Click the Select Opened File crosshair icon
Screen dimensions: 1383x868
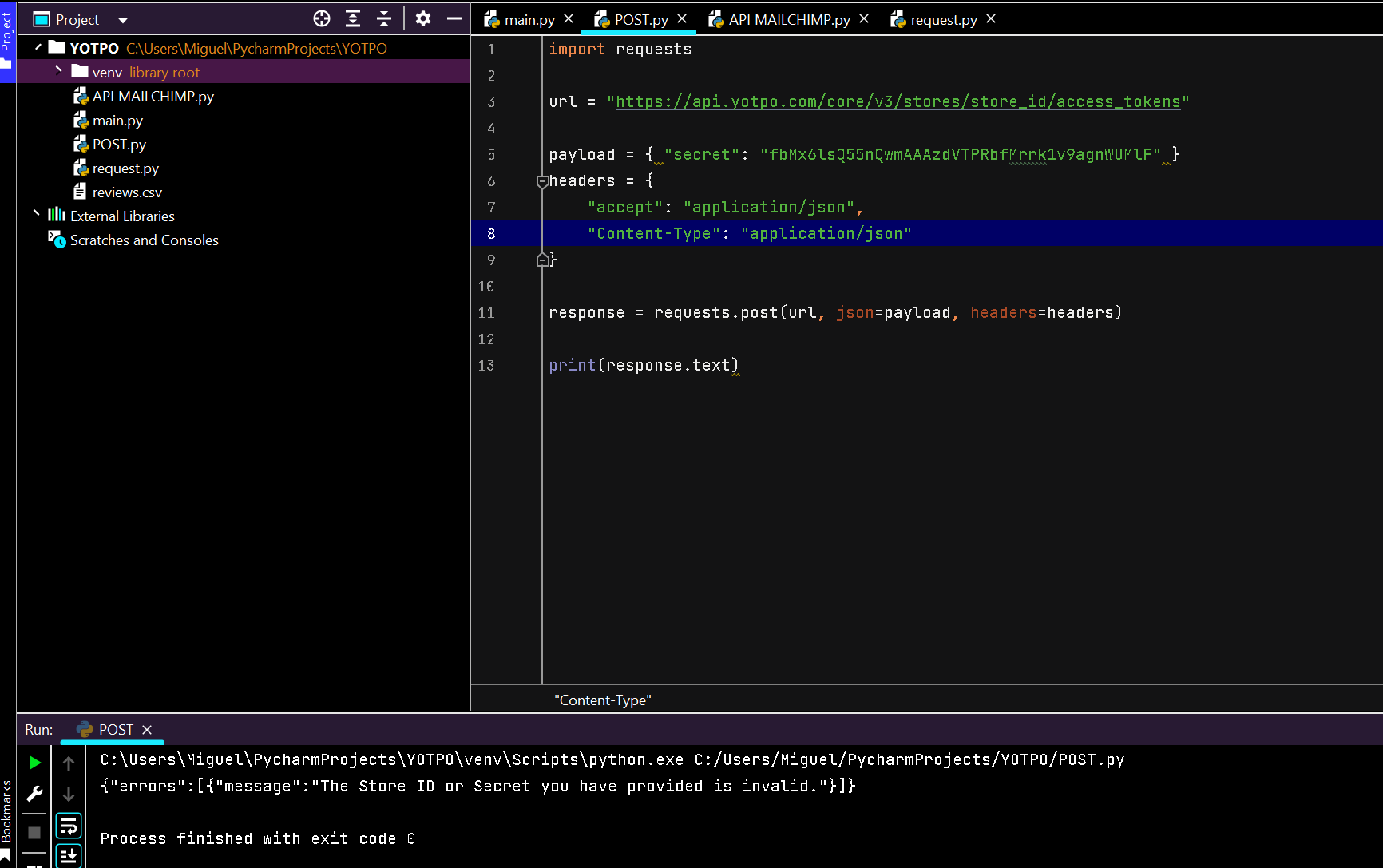click(322, 19)
